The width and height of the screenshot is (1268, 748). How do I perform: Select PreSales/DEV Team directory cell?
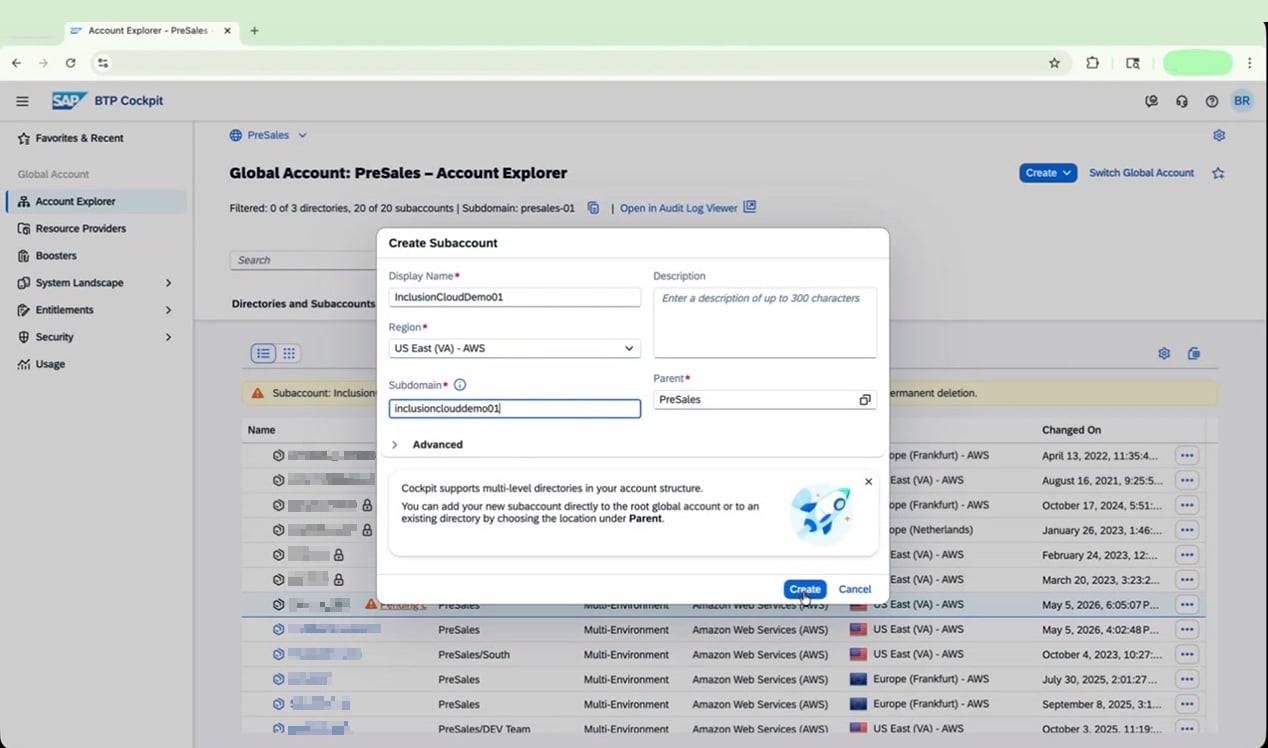tap(484, 729)
